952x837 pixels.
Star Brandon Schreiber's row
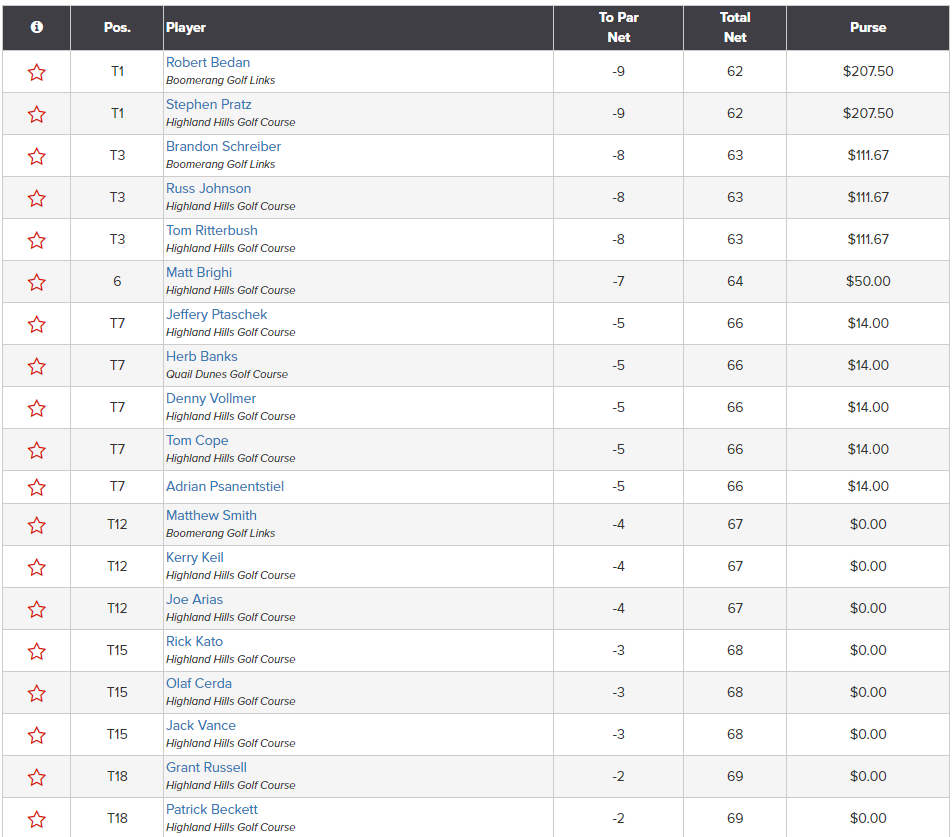[x=37, y=156]
